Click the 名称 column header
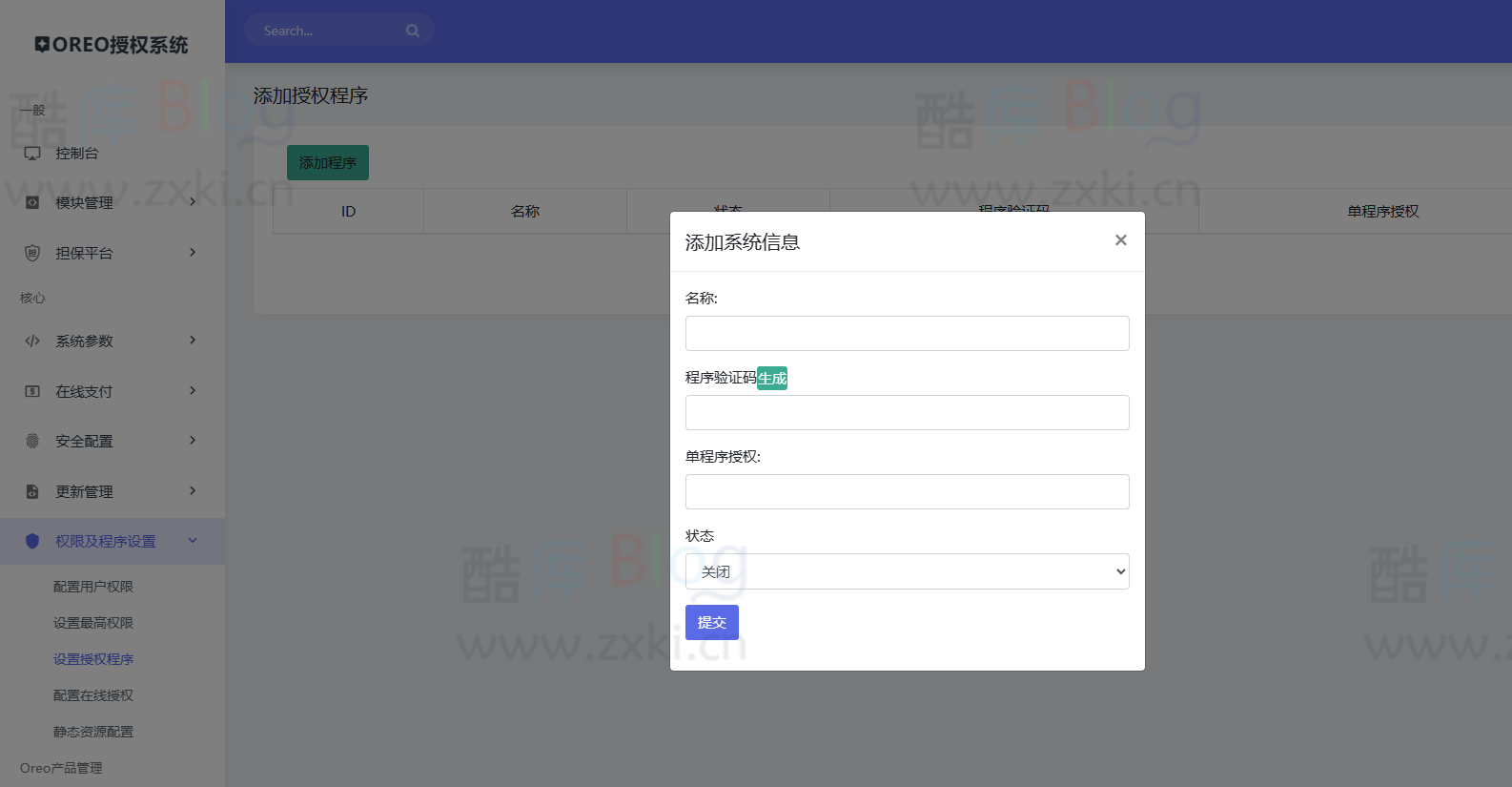The width and height of the screenshot is (1512, 787). point(525,212)
